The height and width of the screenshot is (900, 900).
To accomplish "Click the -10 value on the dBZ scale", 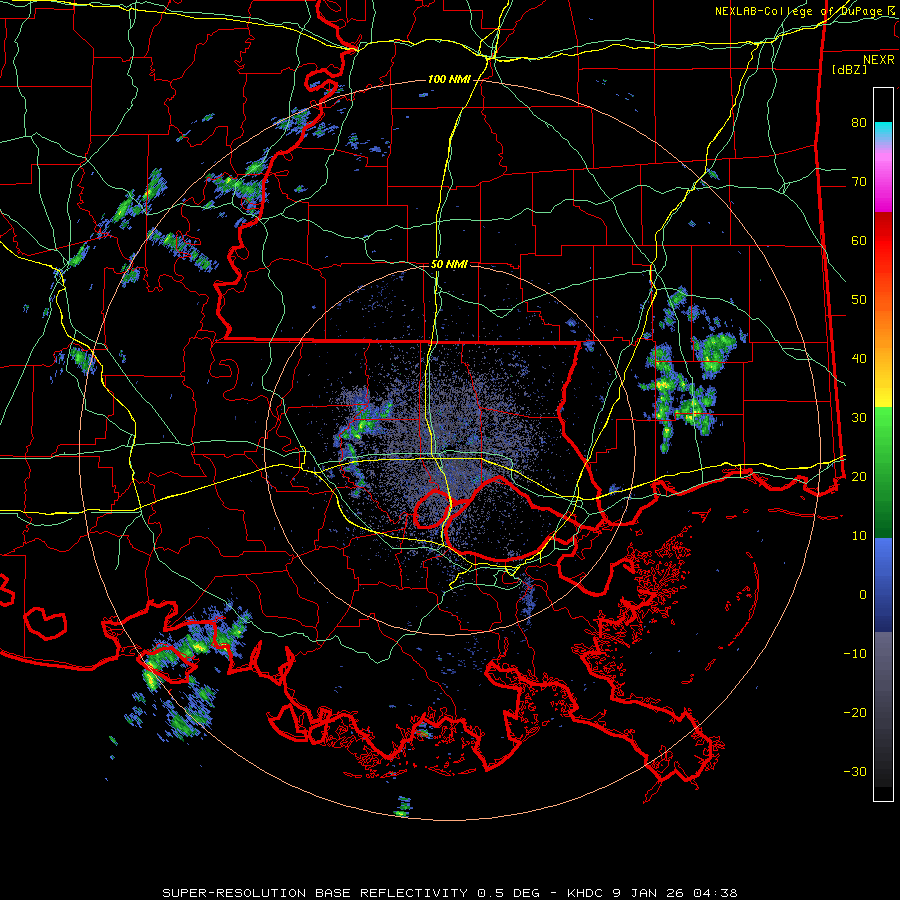I will [855, 654].
